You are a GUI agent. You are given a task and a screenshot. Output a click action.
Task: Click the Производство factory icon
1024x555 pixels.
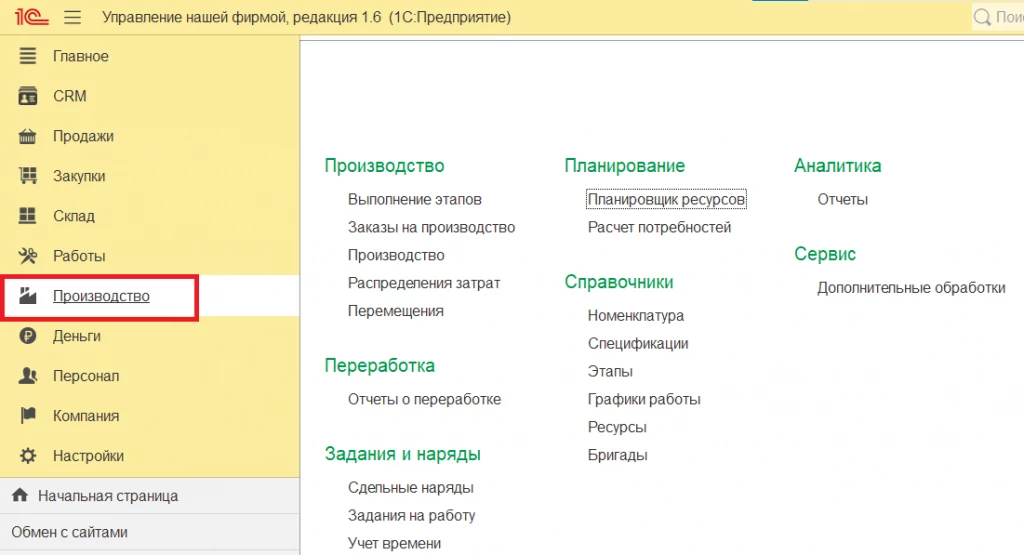(27, 296)
